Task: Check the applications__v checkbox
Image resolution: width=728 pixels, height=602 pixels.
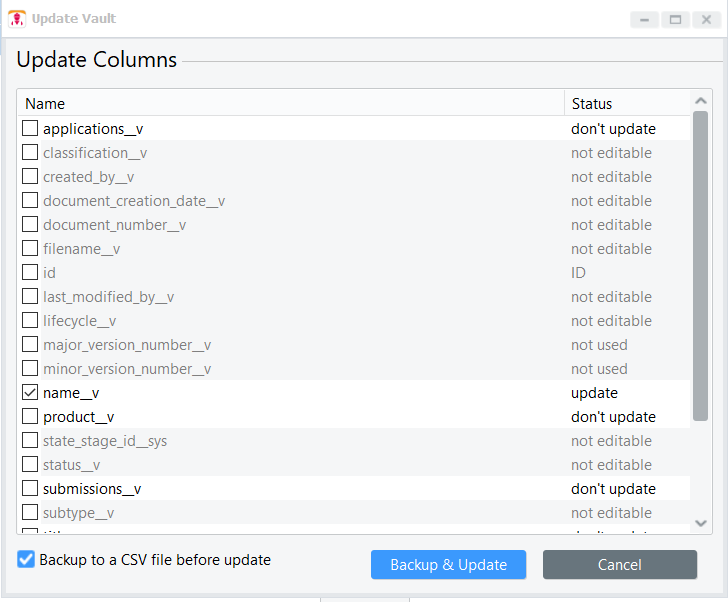Action: click(x=30, y=129)
